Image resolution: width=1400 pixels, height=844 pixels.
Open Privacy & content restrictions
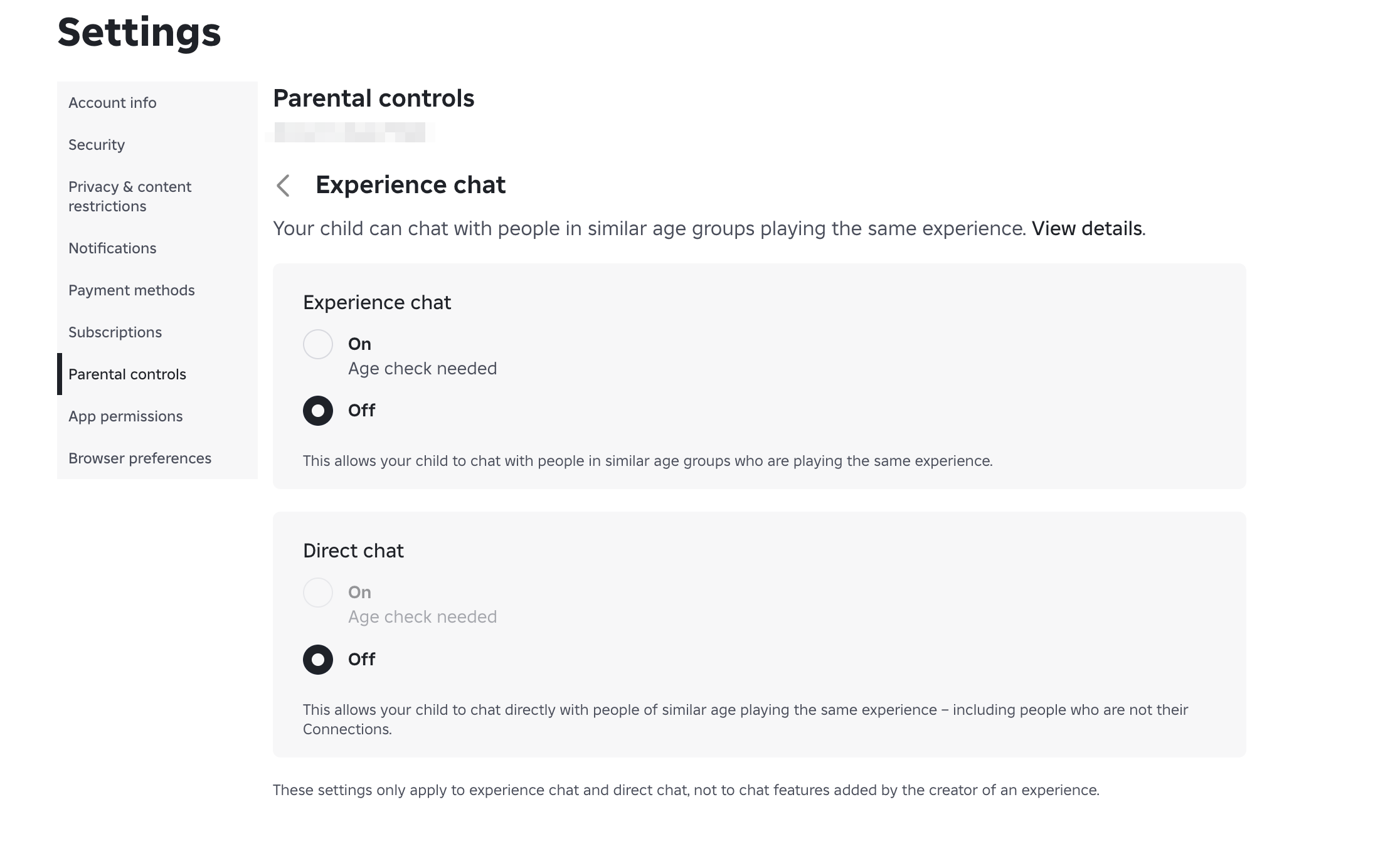tap(130, 196)
